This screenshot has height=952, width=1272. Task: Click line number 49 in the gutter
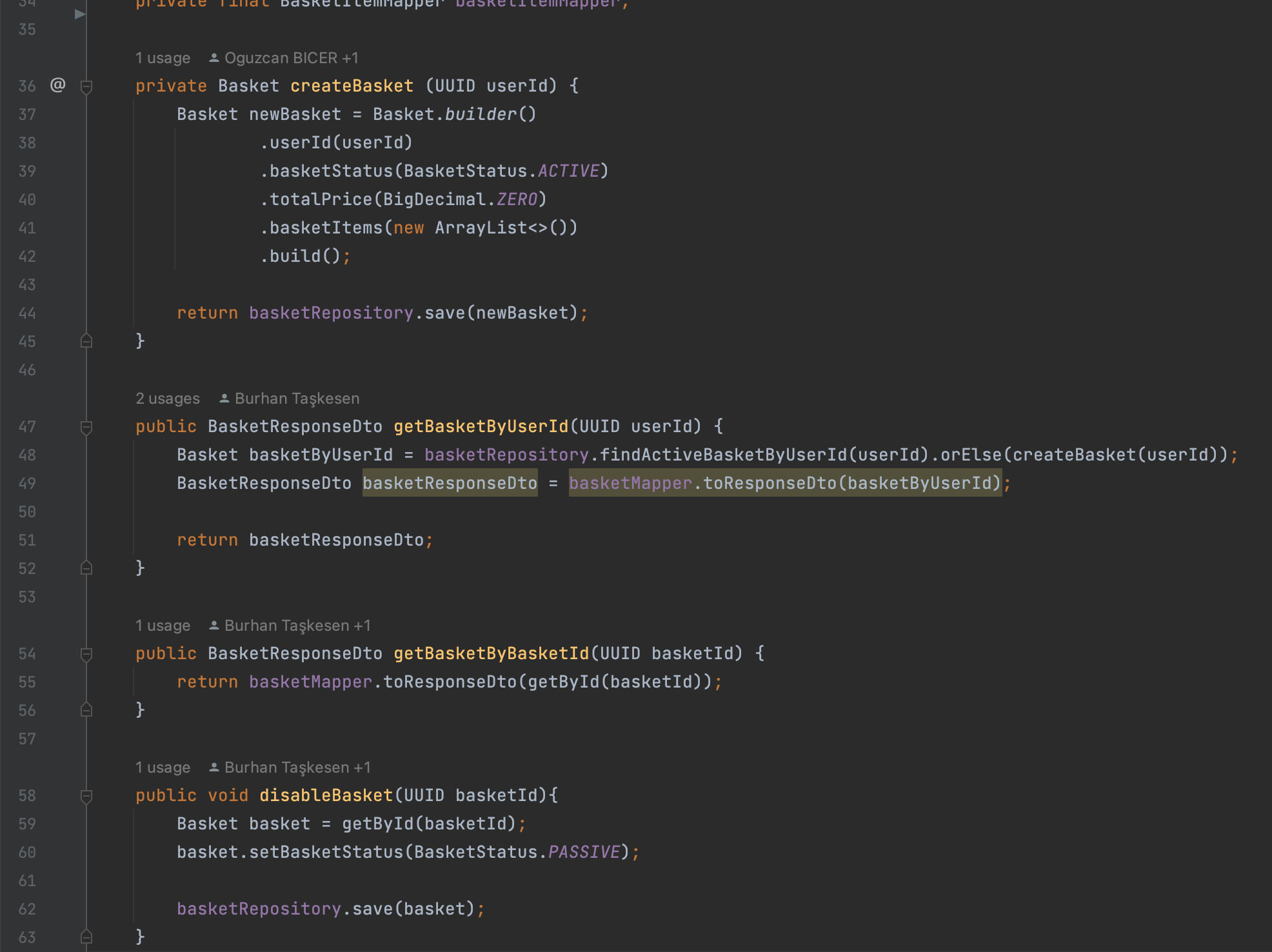click(x=27, y=484)
